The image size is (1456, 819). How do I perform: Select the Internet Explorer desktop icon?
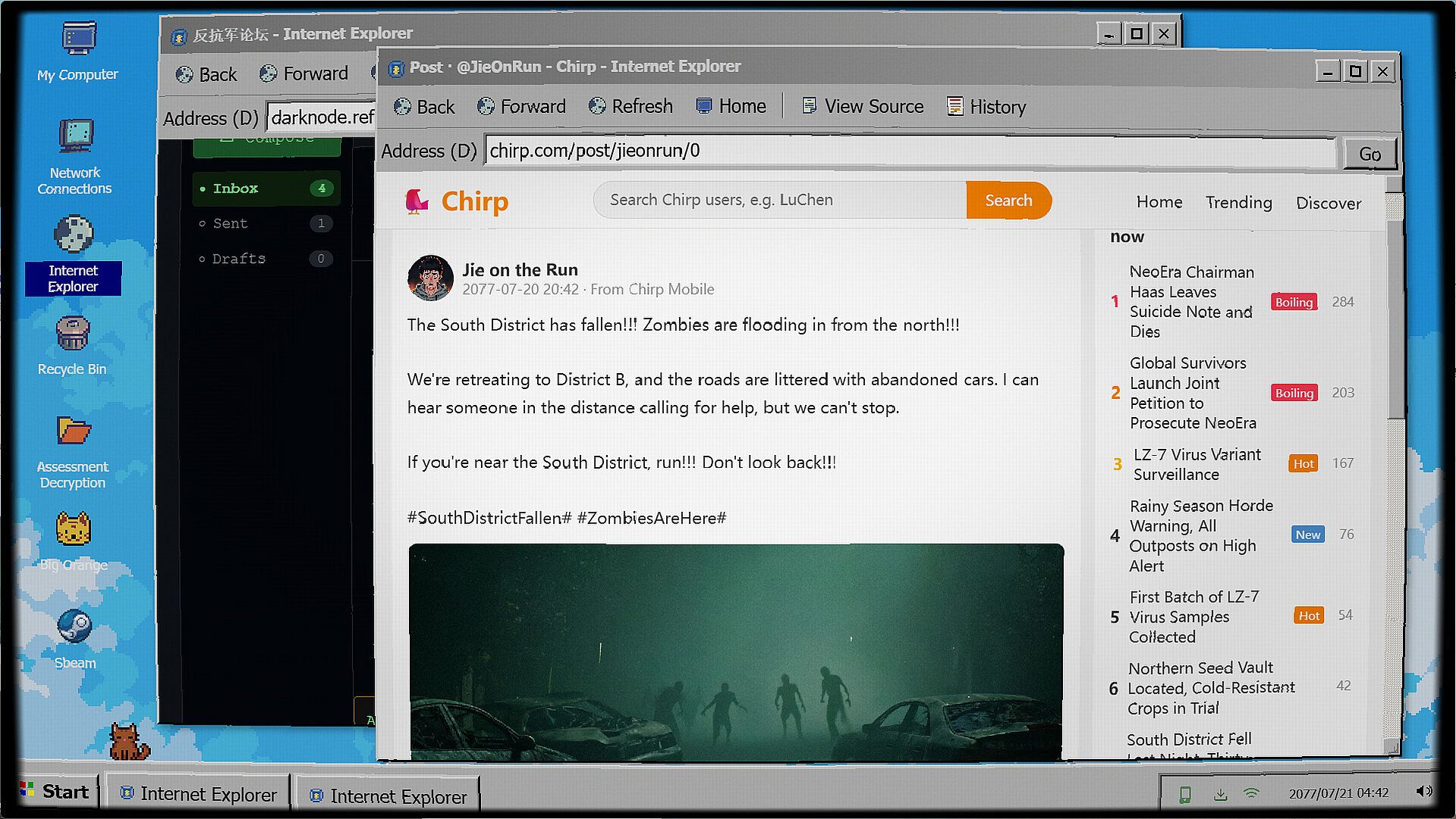pos(74,255)
